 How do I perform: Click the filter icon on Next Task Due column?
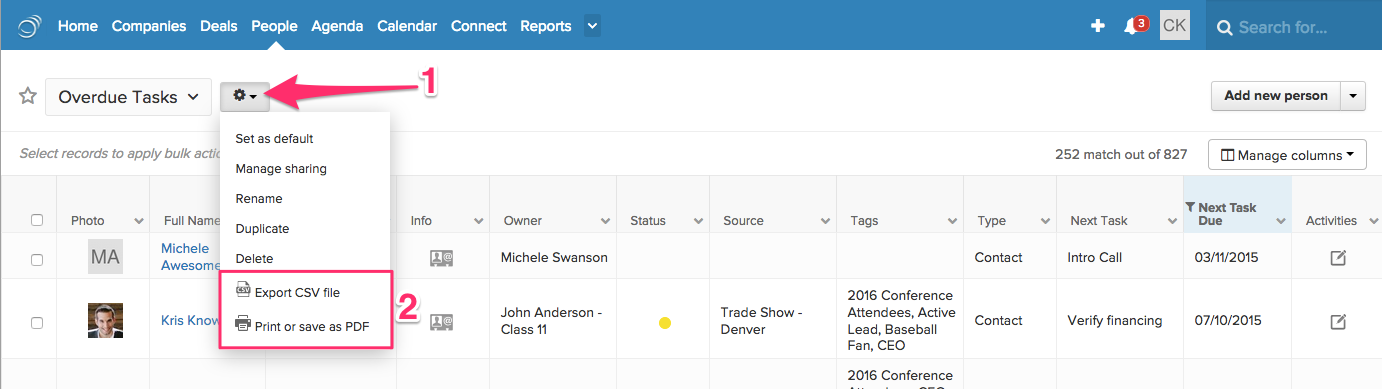[1190, 207]
